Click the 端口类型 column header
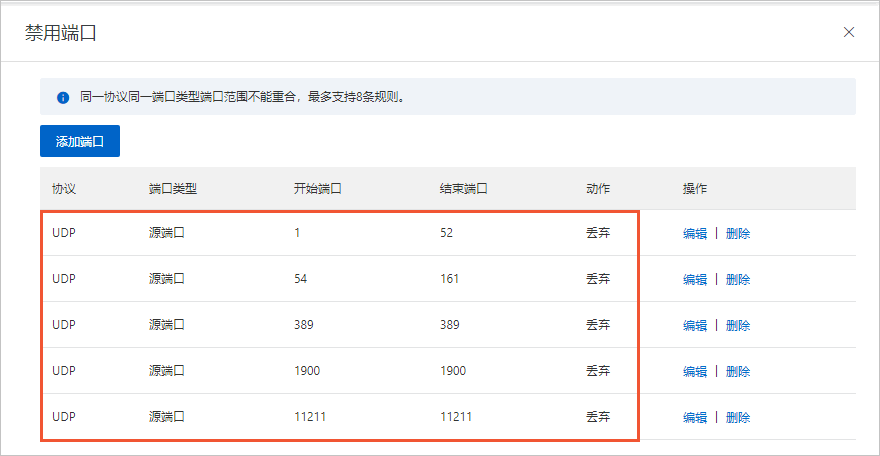Image resolution: width=880 pixels, height=456 pixels. coord(173,188)
